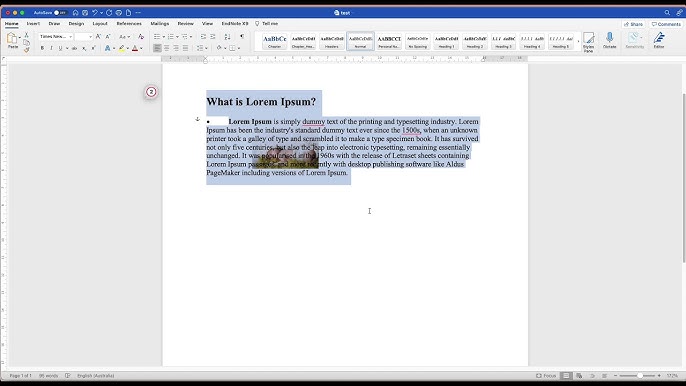Open the Comments button

click(x=666, y=24)
